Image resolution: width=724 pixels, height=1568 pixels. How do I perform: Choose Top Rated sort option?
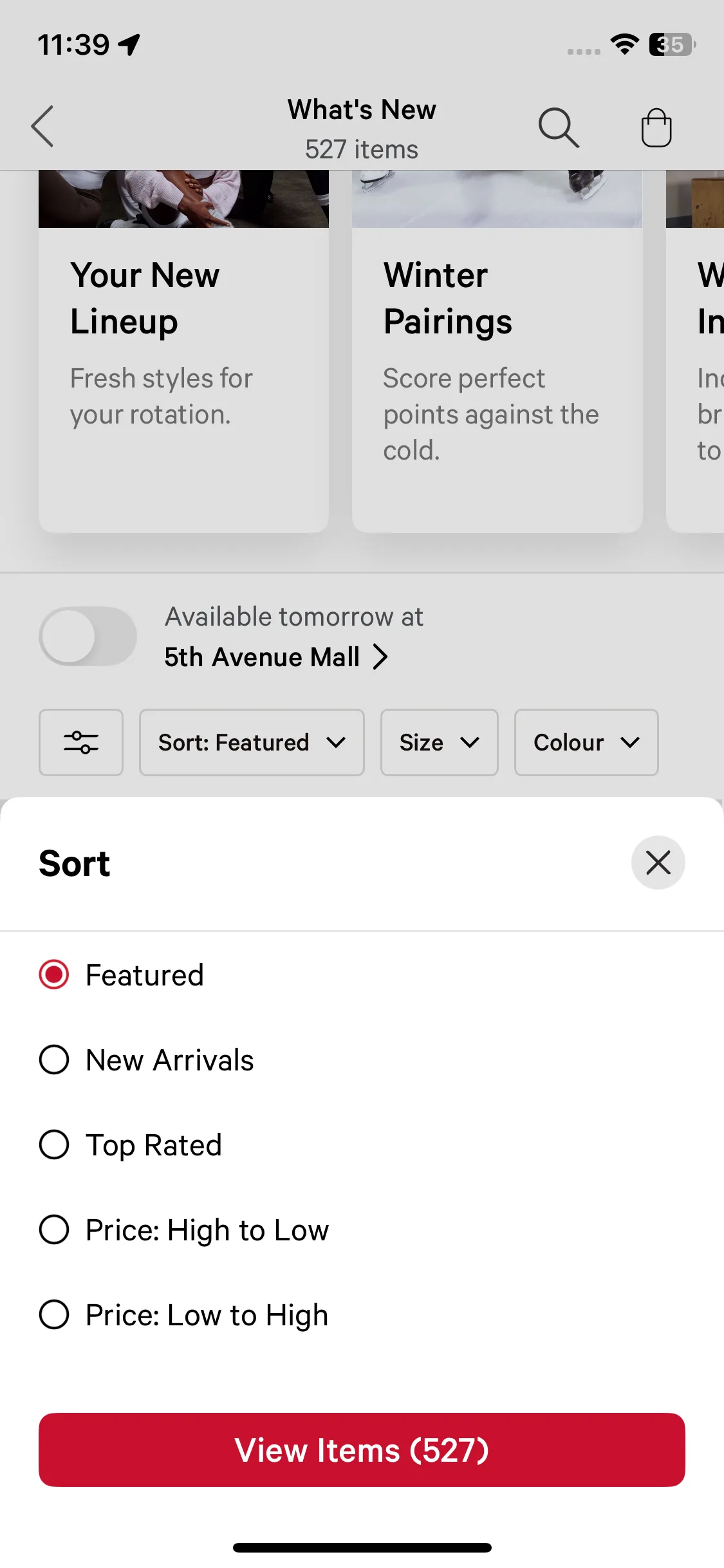(x=54, y=1144)
